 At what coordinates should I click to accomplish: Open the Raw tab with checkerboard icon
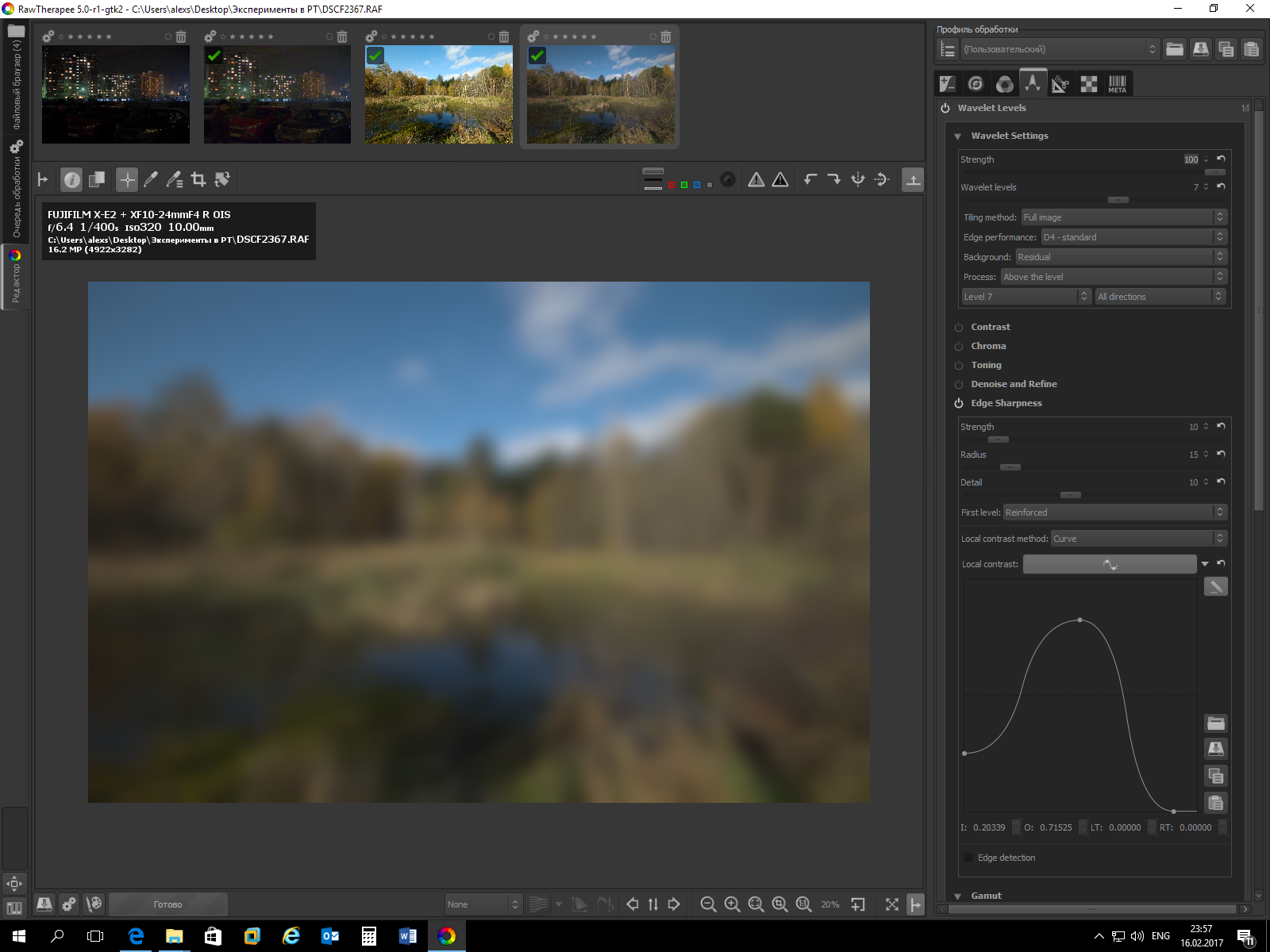pos(1089,83)
